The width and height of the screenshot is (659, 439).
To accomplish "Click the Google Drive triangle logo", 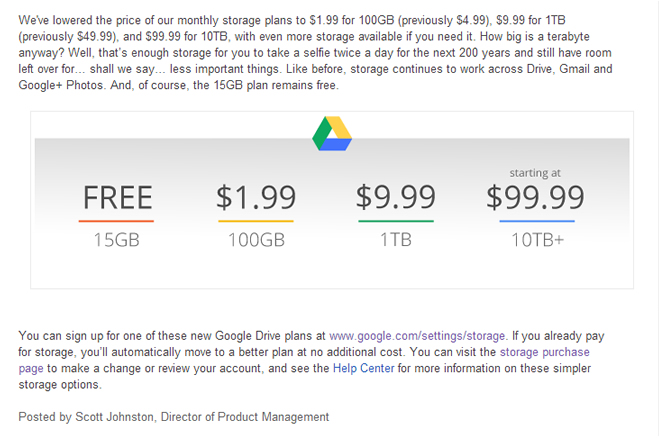I will pos(332,134).
